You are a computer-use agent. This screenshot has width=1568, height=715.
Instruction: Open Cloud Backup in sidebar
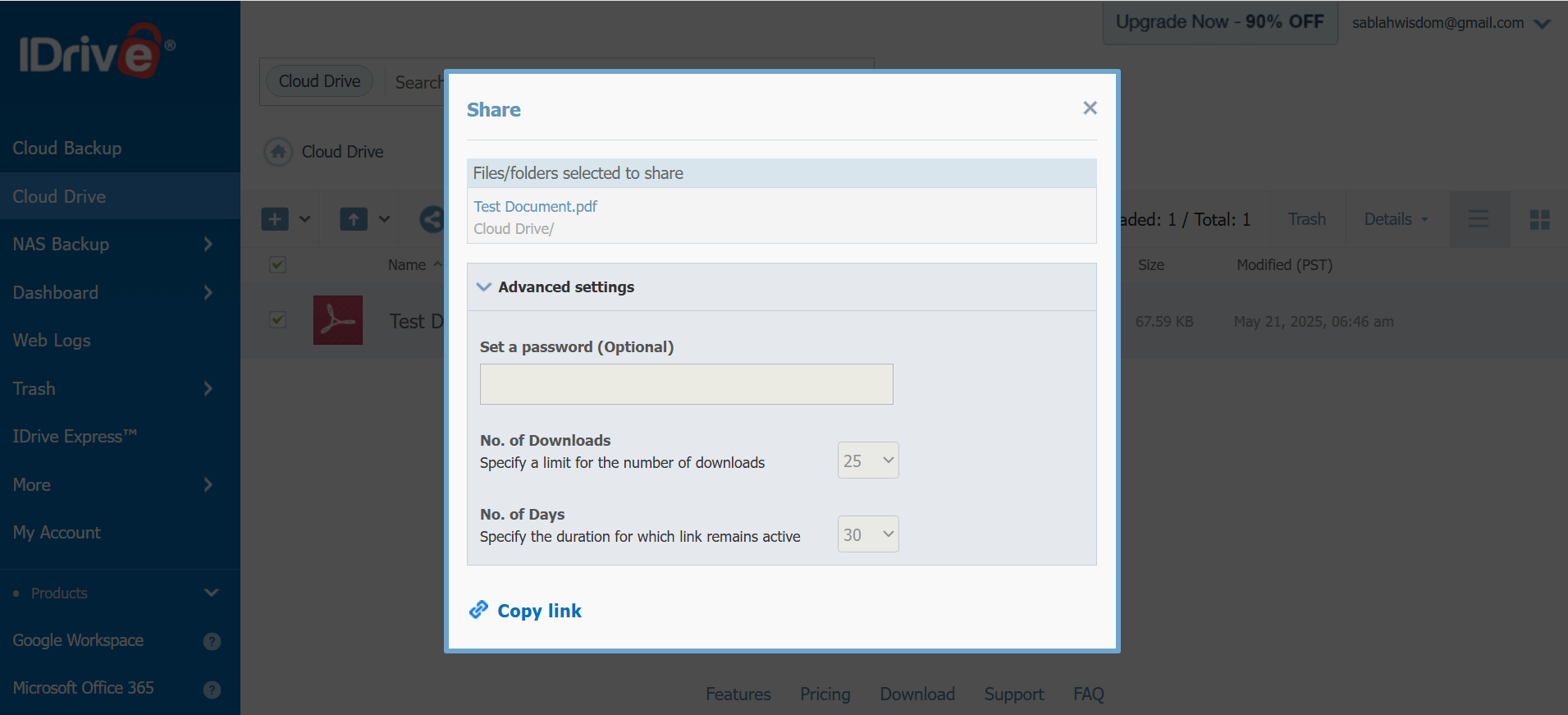67,149
